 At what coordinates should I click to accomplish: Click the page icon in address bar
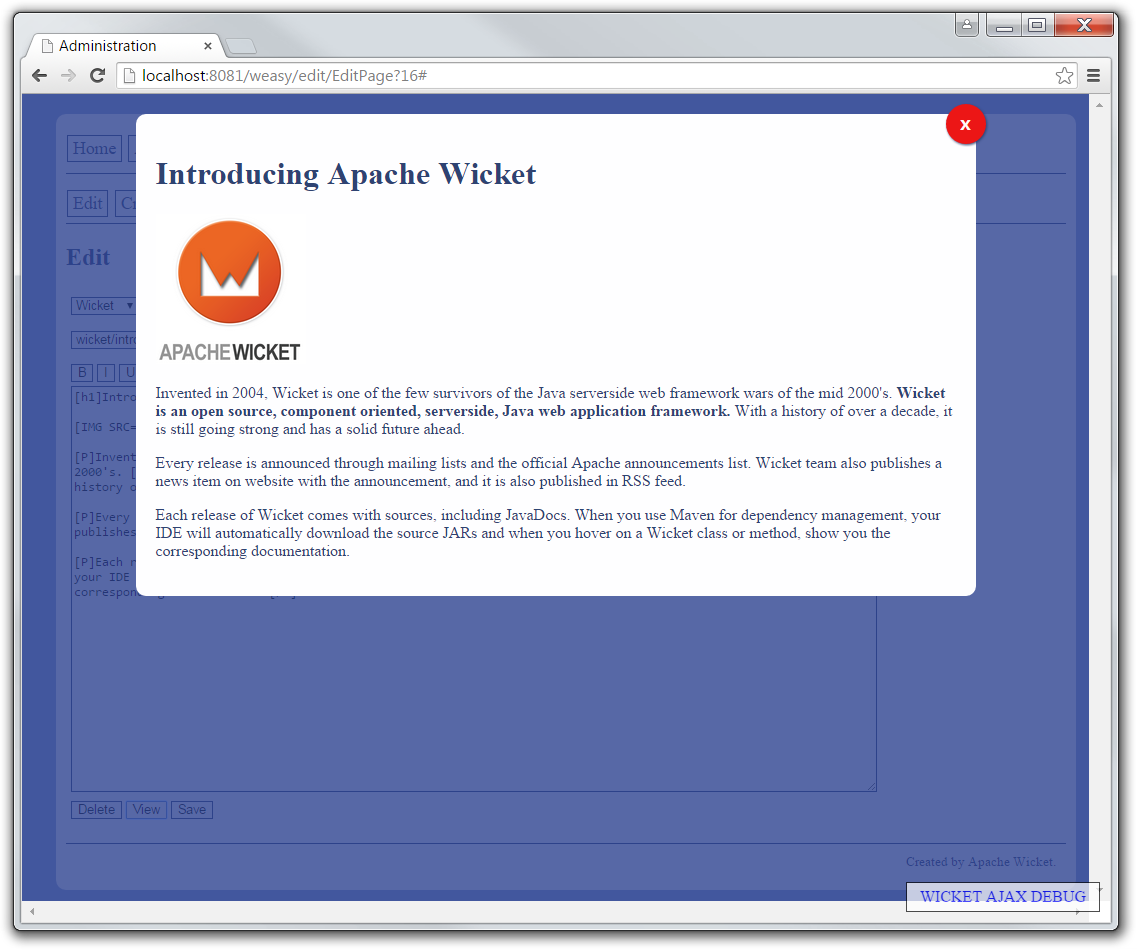130,75
